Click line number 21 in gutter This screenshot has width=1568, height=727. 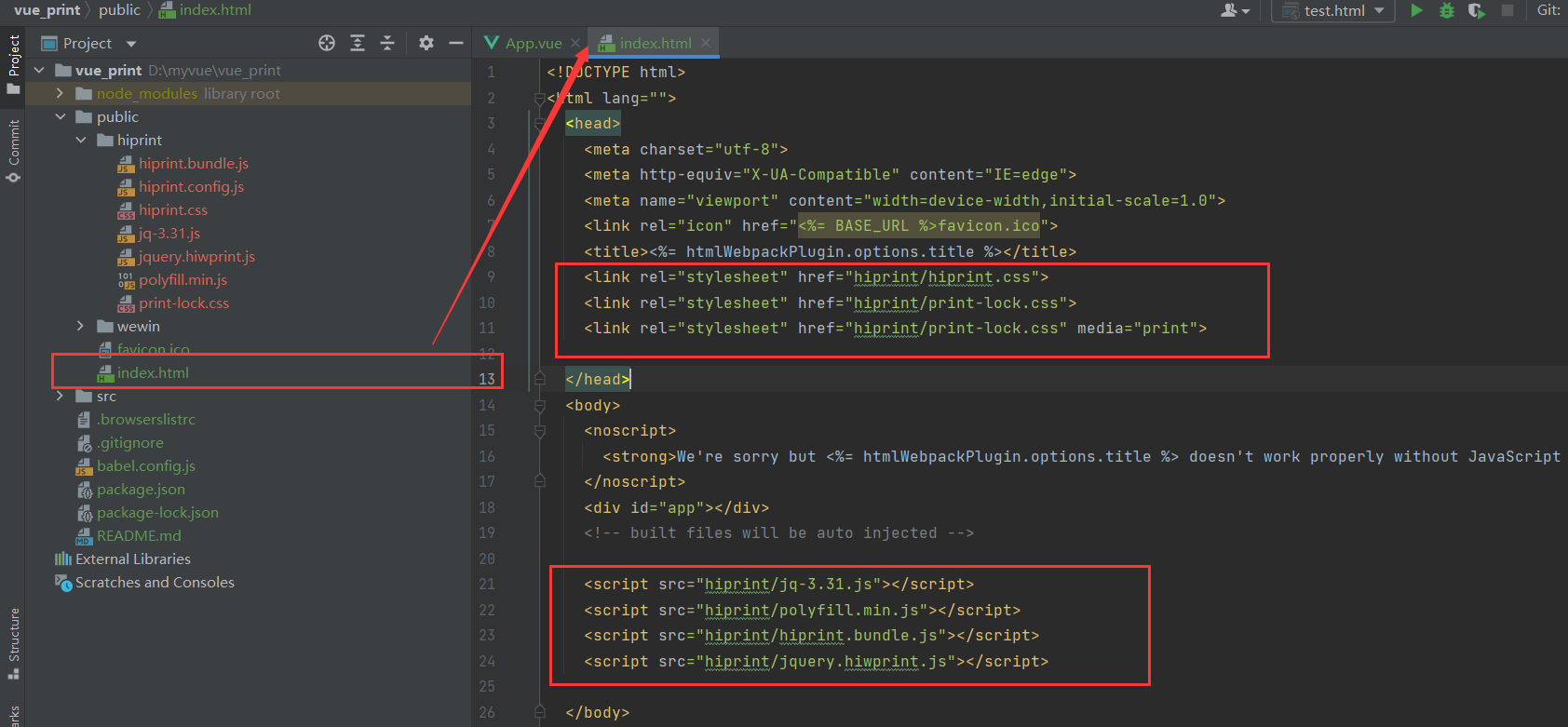[x=487, y=585]
